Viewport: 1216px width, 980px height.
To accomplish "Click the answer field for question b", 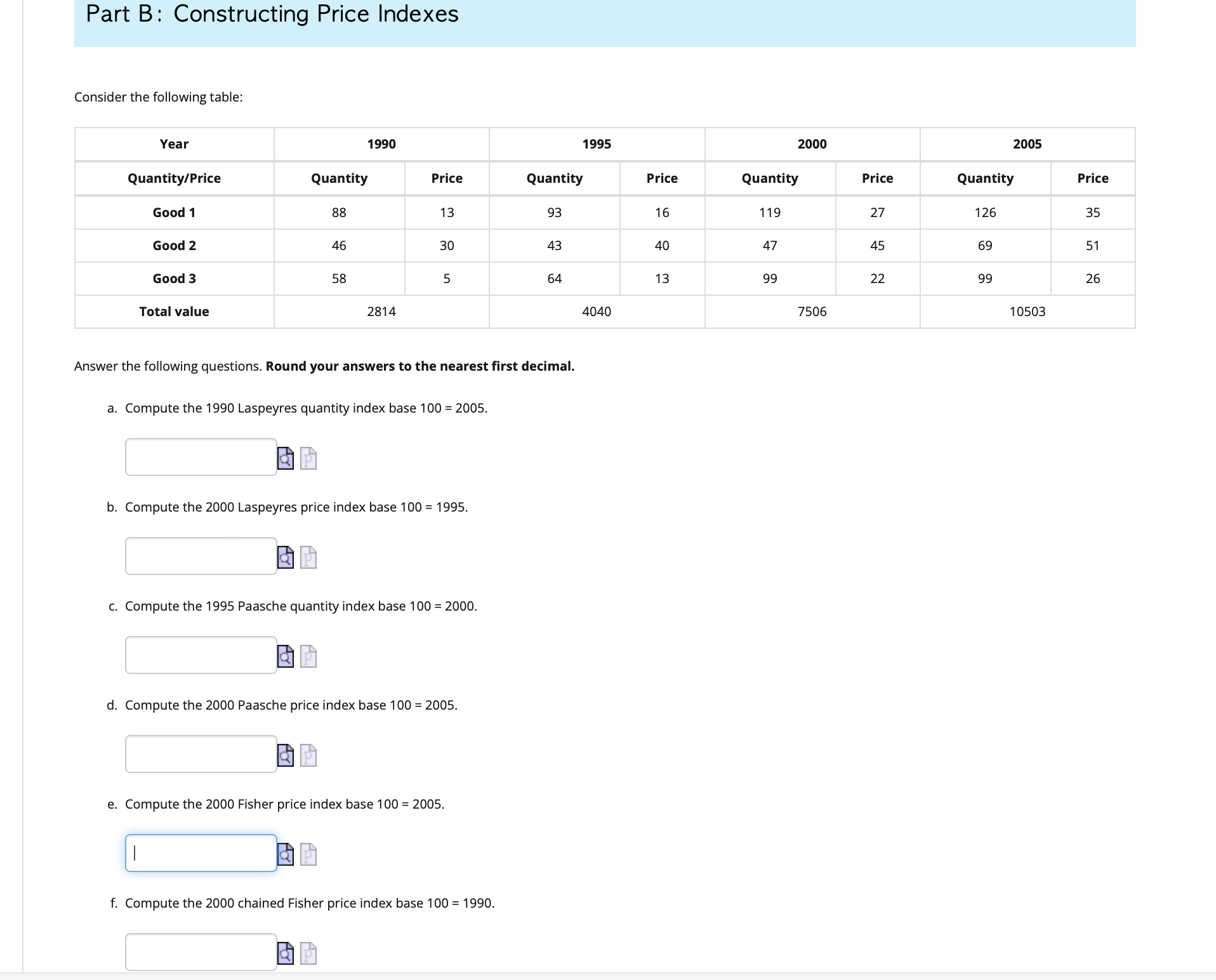I will (x=200, y=556).
